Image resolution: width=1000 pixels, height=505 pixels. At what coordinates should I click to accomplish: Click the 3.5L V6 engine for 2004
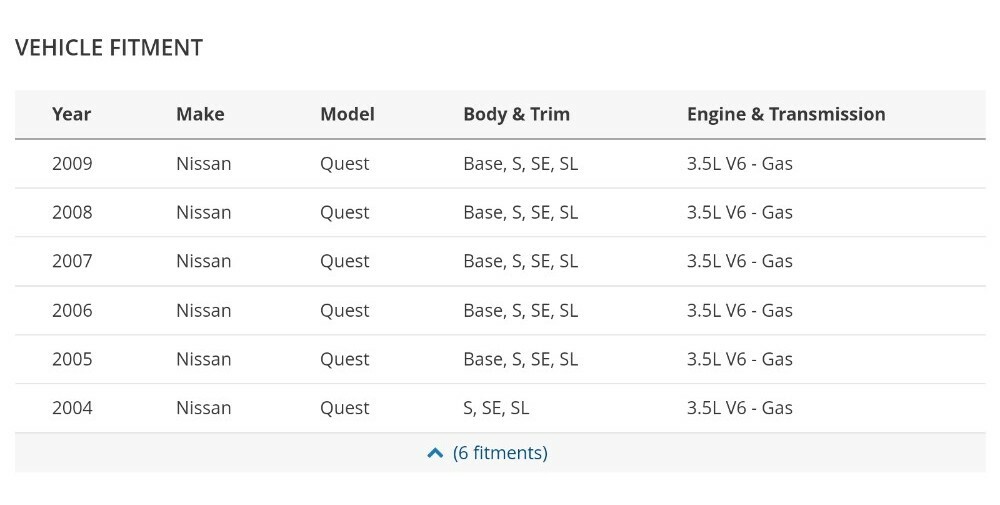[x=739, y=408]
